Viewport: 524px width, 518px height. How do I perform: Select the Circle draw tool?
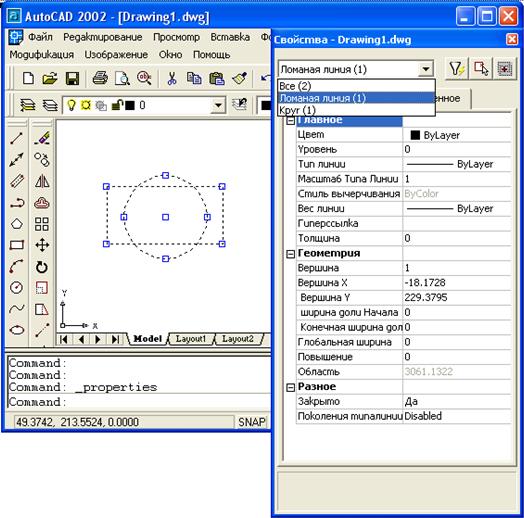tap(16, 287)
